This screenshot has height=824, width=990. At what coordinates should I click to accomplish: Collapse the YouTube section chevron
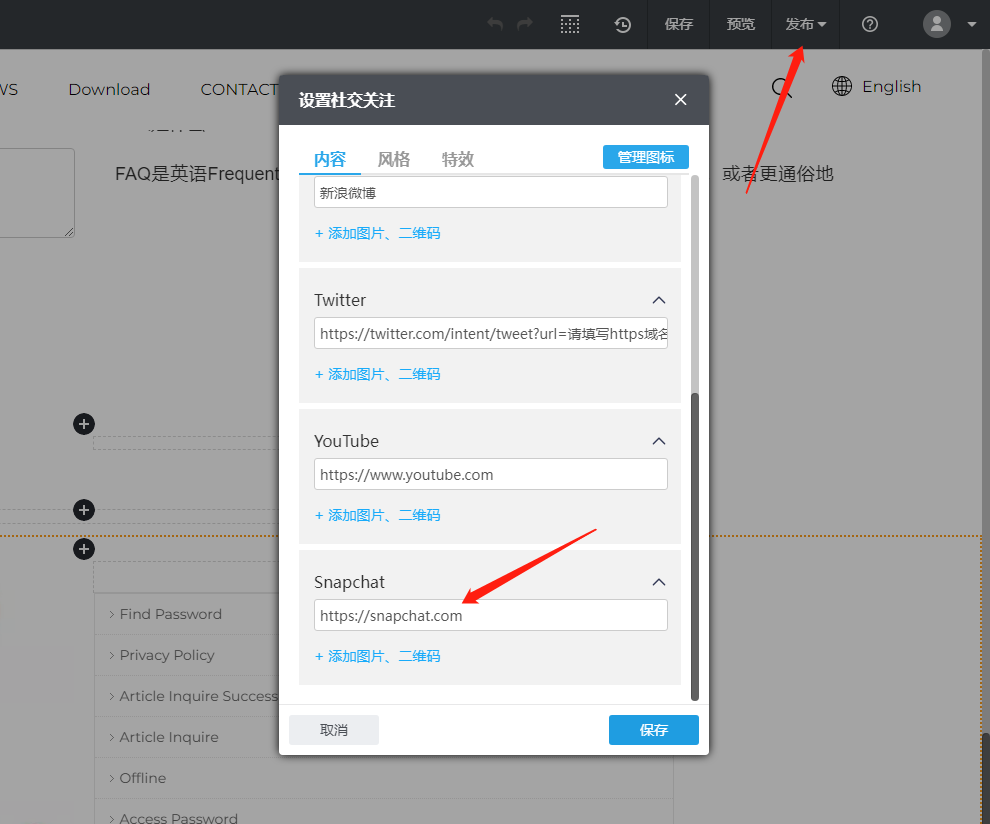(x=659, y=440)
